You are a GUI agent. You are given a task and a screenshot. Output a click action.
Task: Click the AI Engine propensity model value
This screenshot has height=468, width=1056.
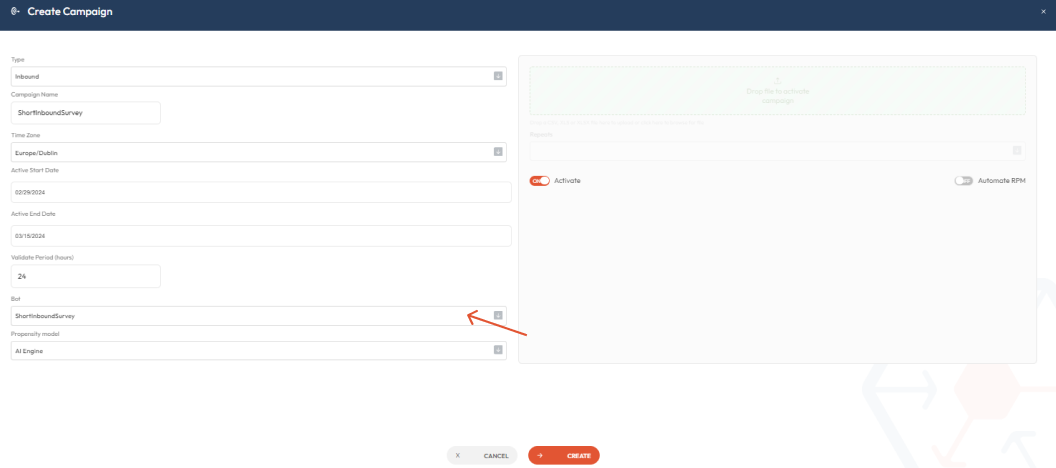[x=29, y=351]
